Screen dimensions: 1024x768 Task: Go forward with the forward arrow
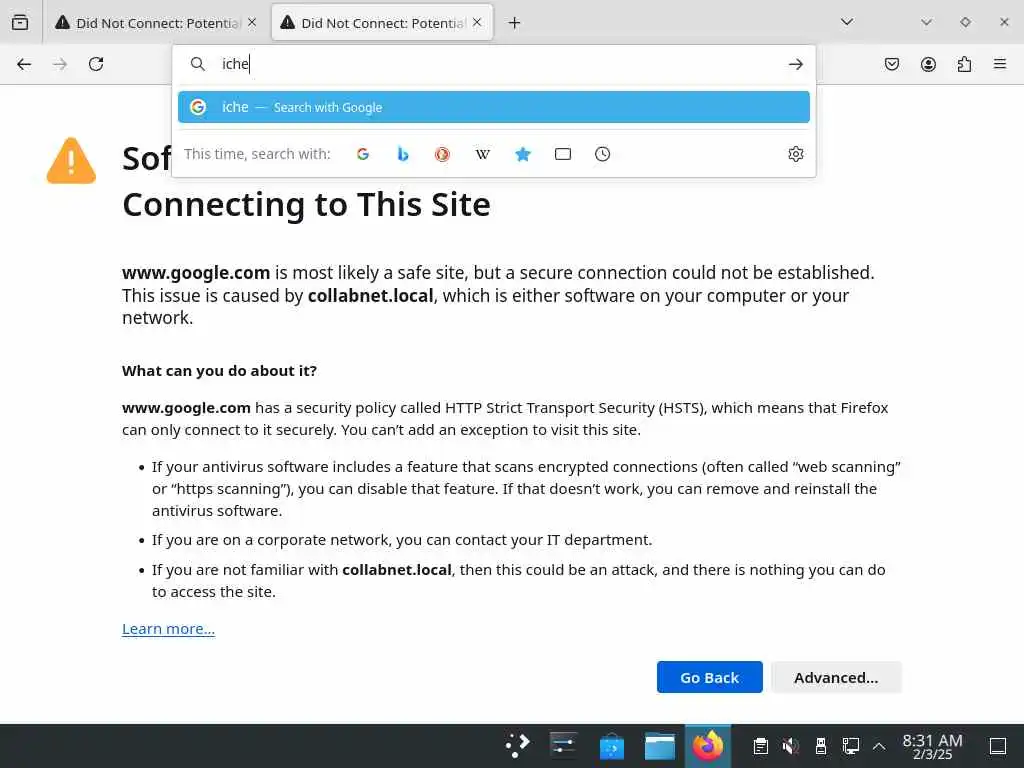[60, 64]
